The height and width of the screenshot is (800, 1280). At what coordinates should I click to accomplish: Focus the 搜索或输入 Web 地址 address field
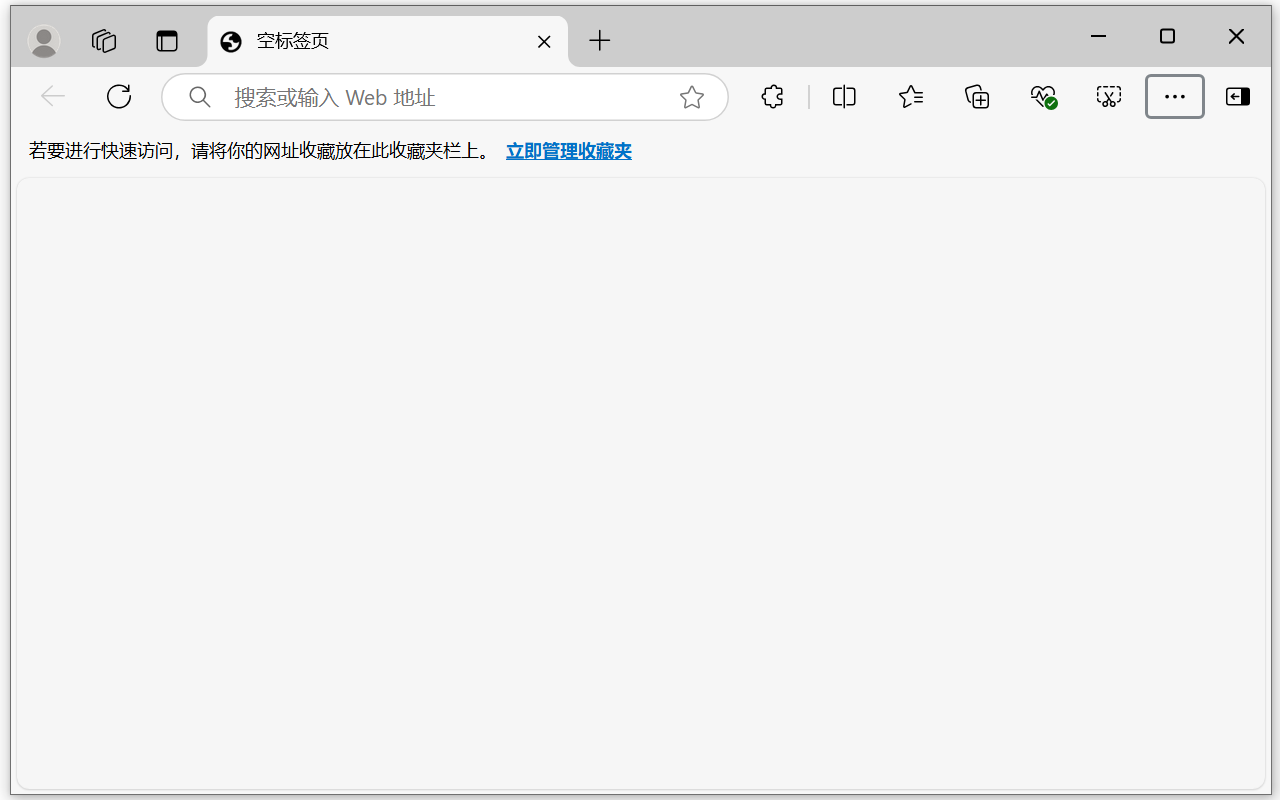445,97
